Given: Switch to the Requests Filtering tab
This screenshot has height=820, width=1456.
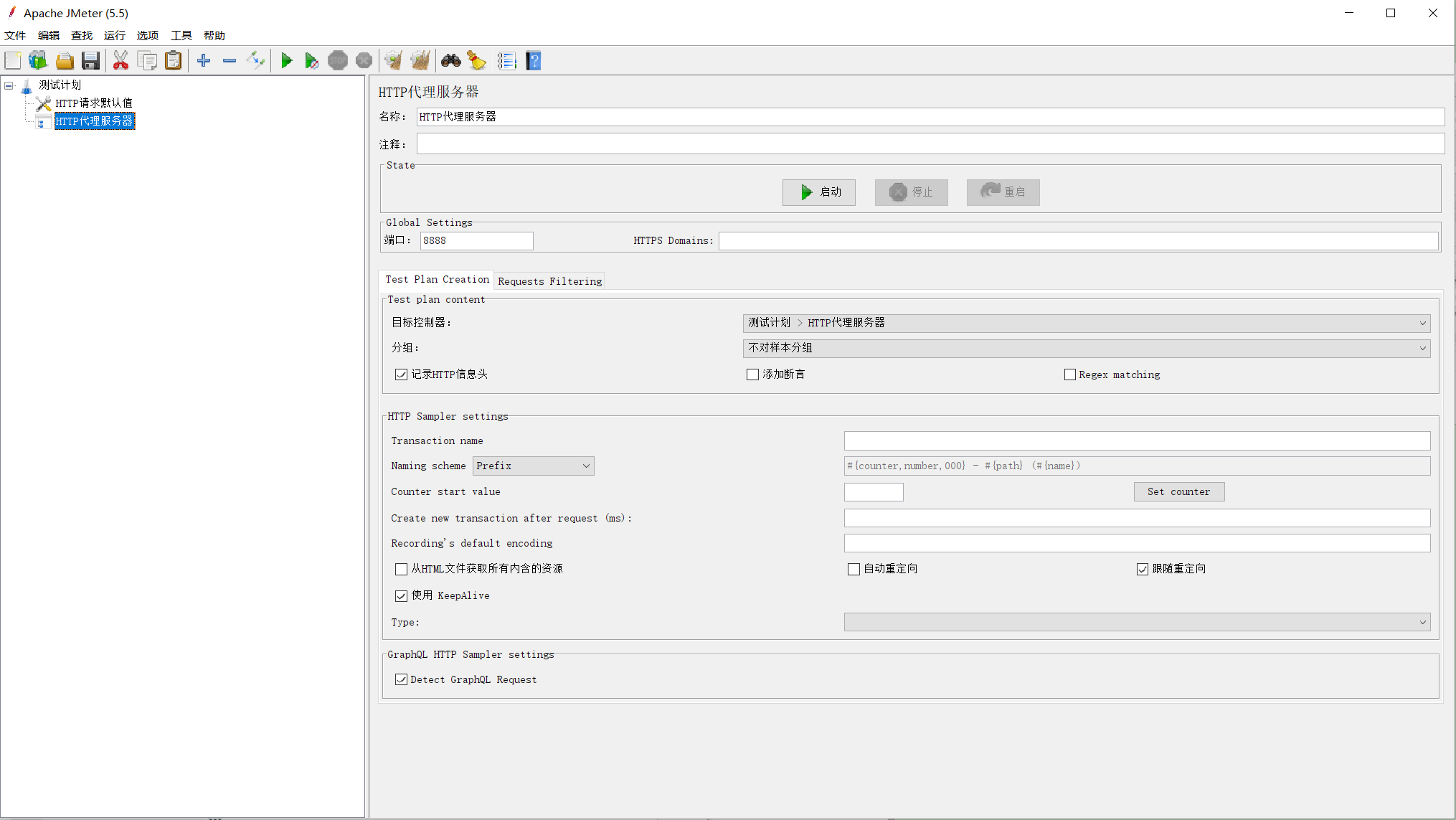Looking at the screenshot, I should click(x=550, y=281).
